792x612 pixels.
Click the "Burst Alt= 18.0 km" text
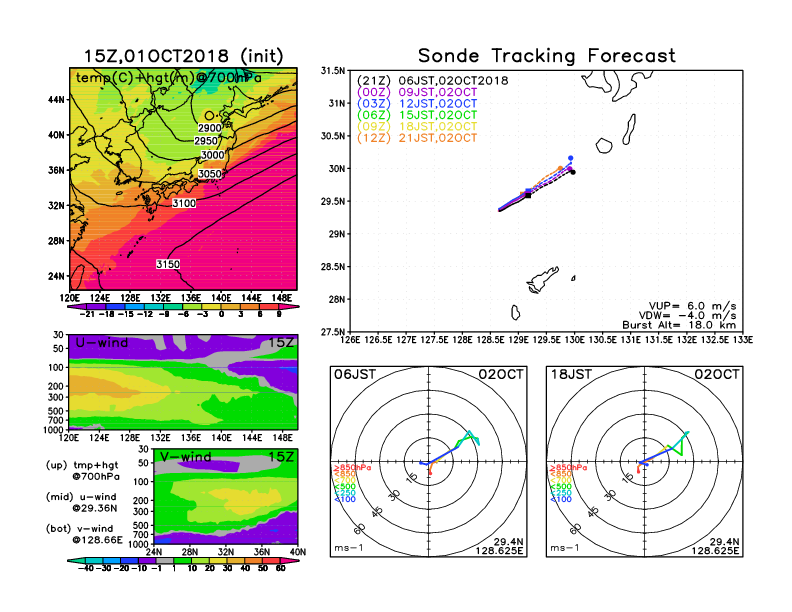tap(679, 325)
